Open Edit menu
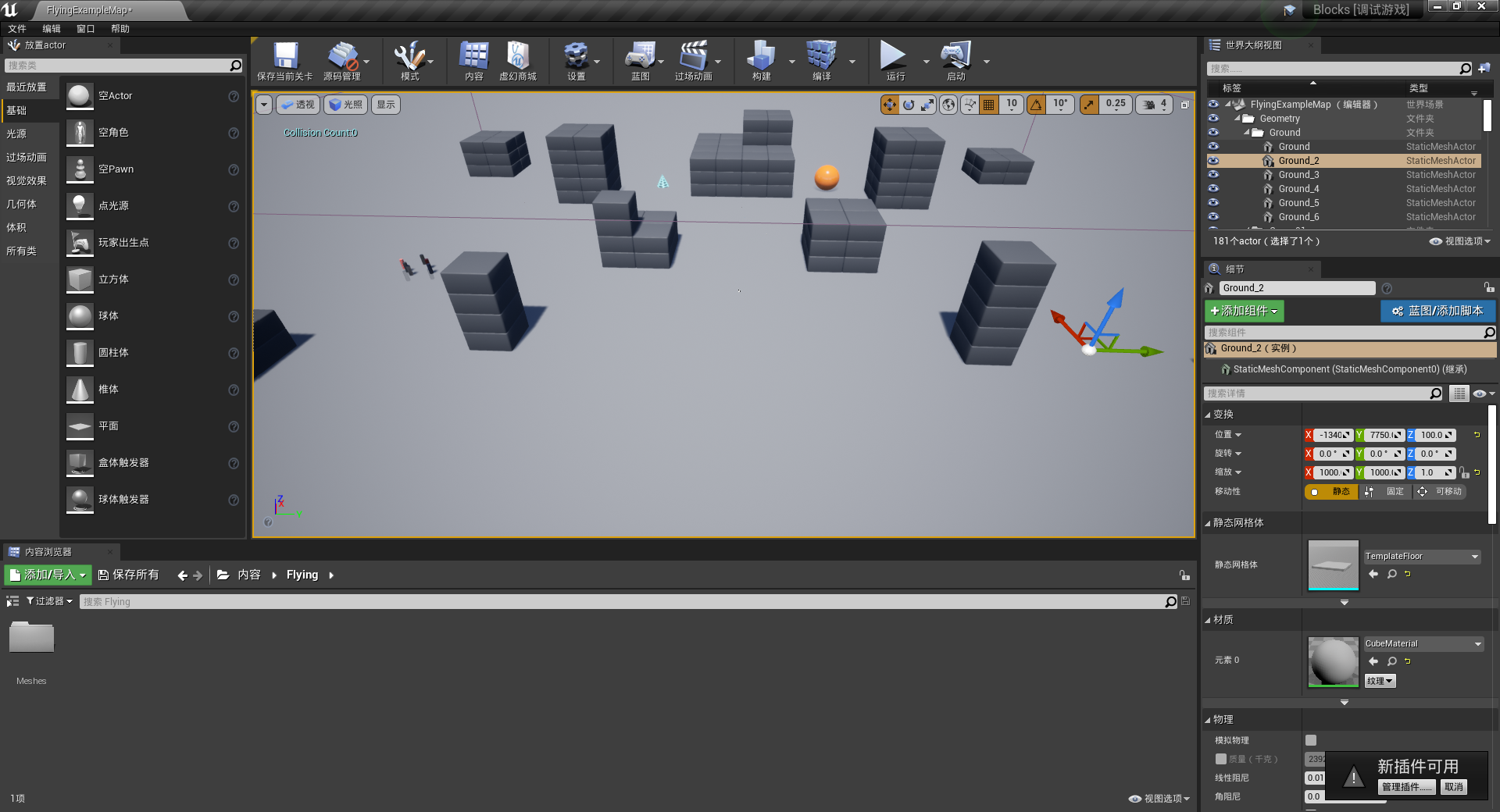1500x812 pixels. (52, 29)
